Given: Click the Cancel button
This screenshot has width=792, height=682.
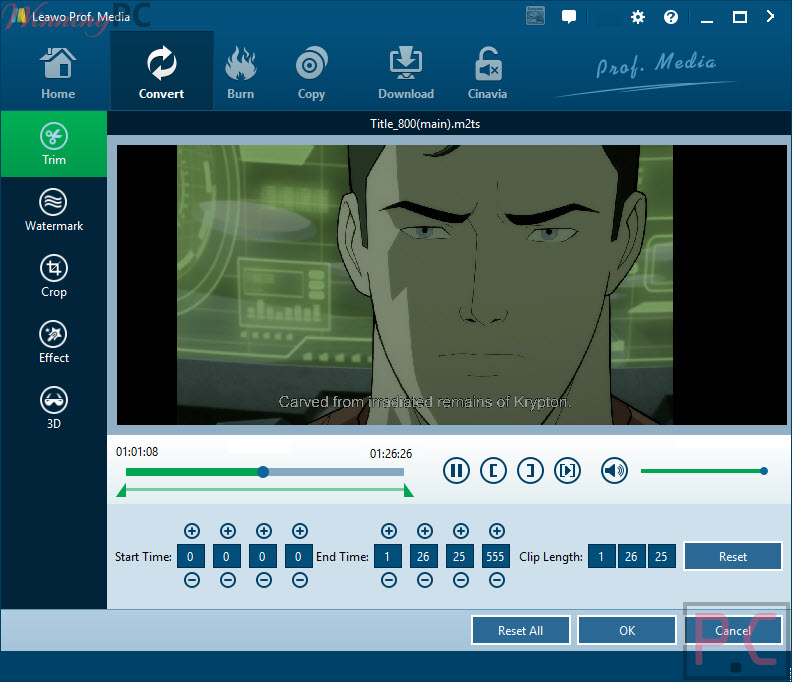Looking at the screenshot, I should pos(733,630).
